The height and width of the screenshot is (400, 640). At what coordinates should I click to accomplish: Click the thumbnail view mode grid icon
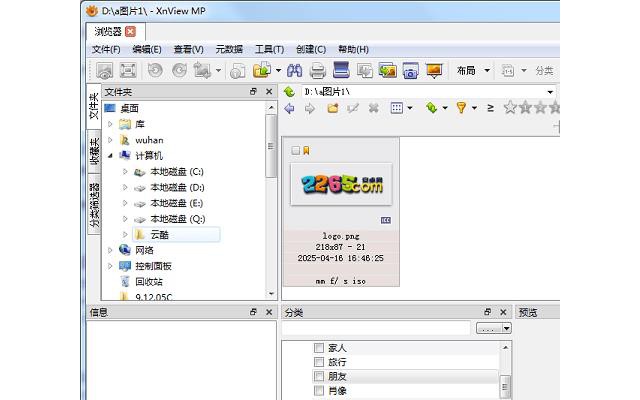point(397,108)
